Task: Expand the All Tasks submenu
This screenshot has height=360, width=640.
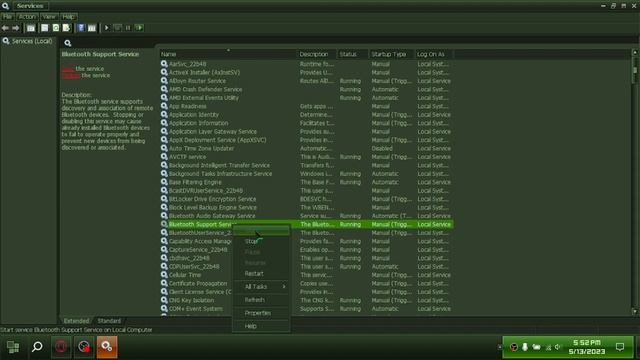Action: coord(261,287)
